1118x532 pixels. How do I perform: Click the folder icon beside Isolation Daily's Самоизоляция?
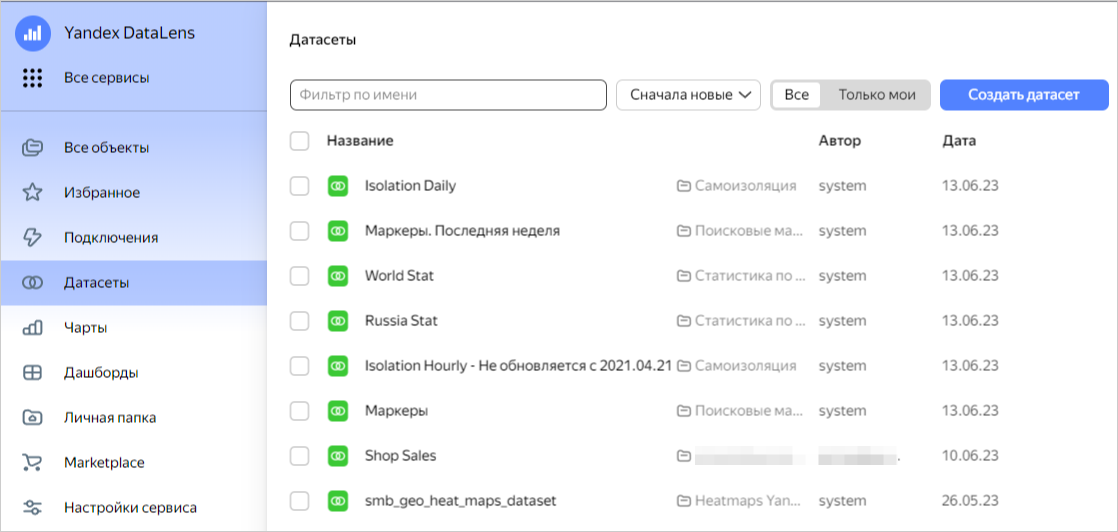[x=684, y=186]
